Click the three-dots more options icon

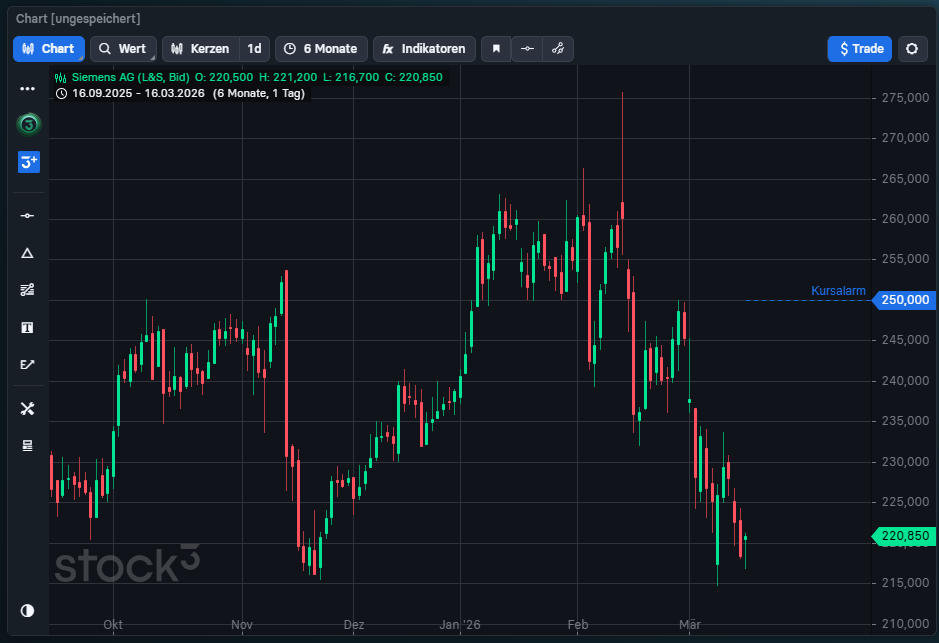click(x=28, y=88)
